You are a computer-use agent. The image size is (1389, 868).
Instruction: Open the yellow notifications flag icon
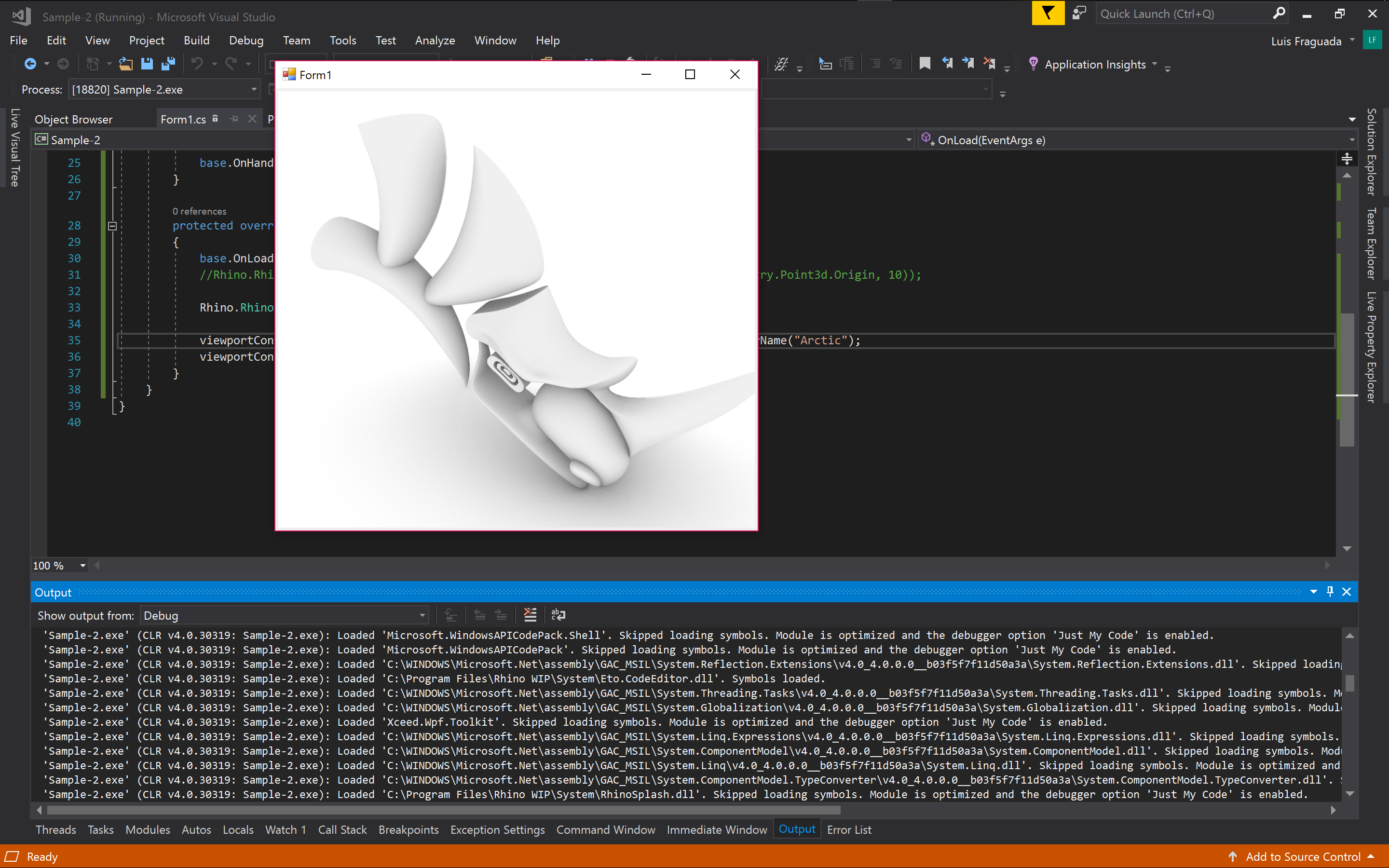click(x=1048, y=13)
